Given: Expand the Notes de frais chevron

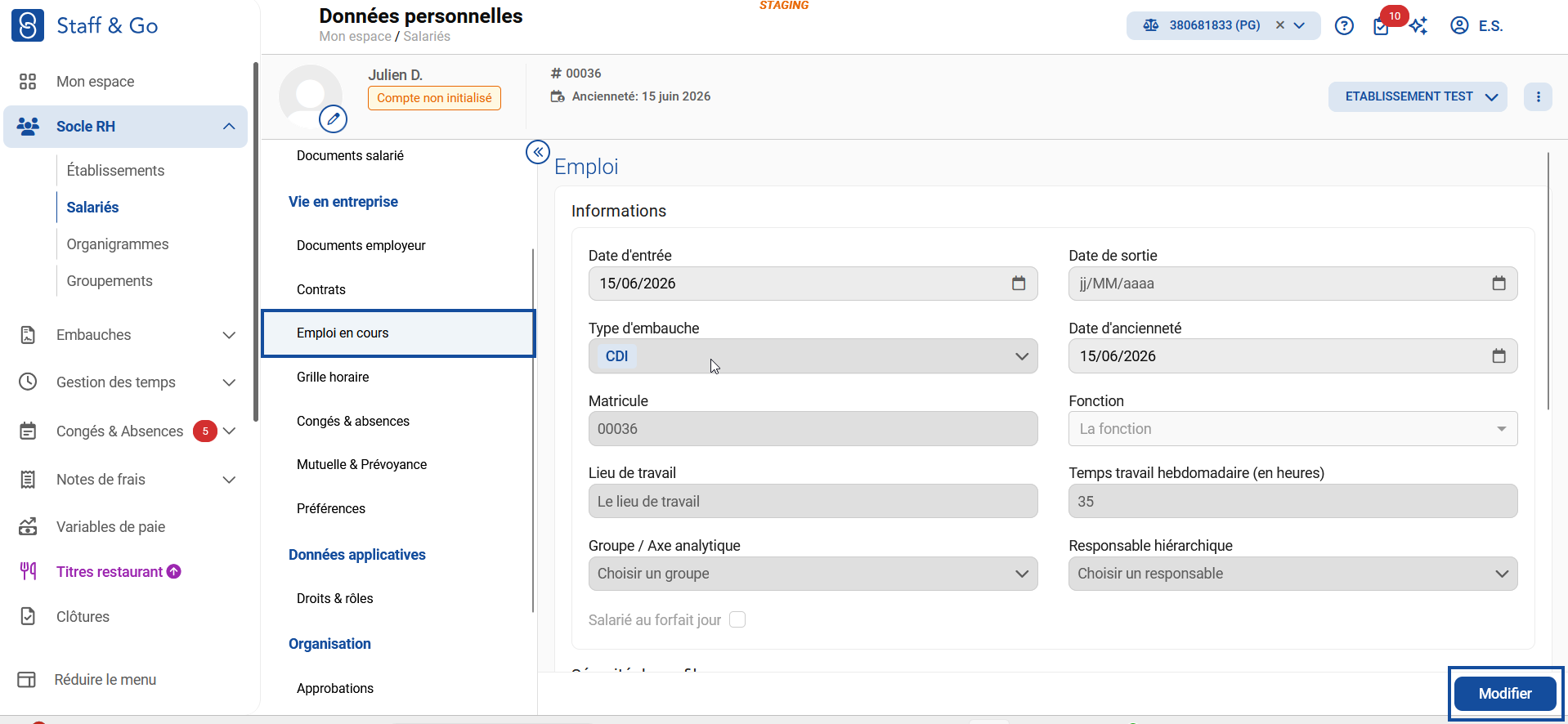Looking at the screenshot, I should 229,480.
